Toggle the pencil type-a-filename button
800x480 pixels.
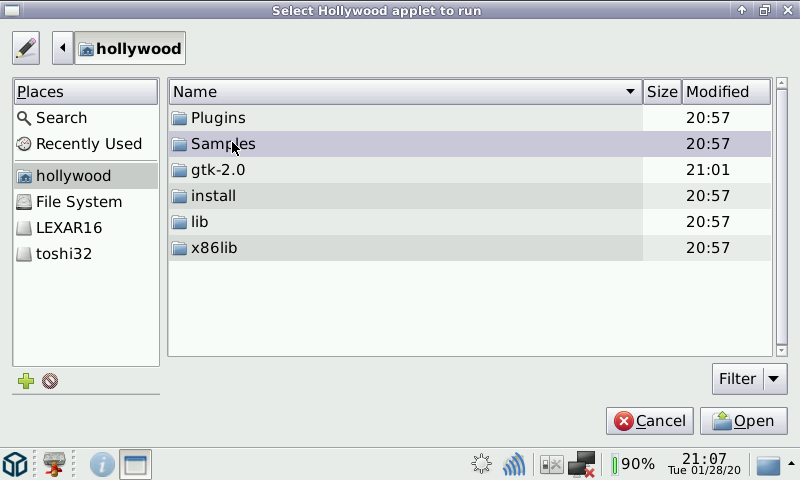point(26,48)
